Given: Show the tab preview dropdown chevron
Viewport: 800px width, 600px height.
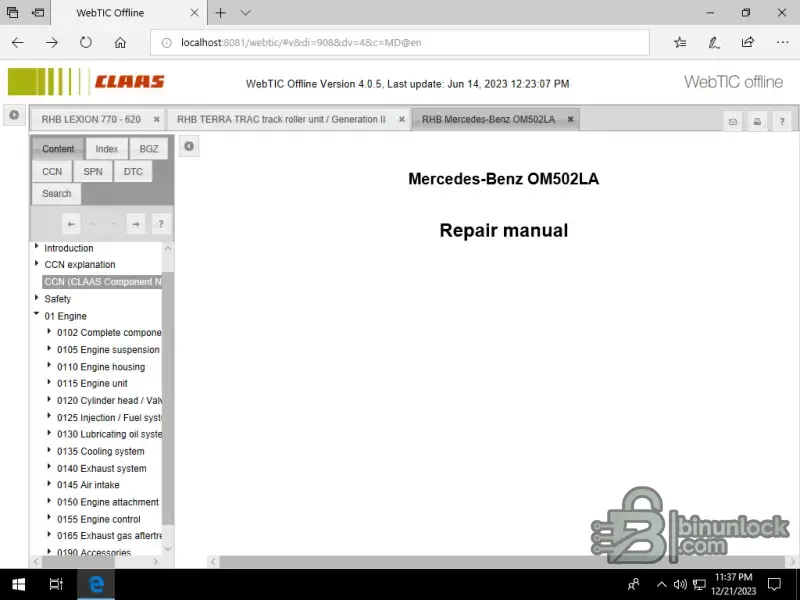Looking at the screenshot, I should coord(246,13).
